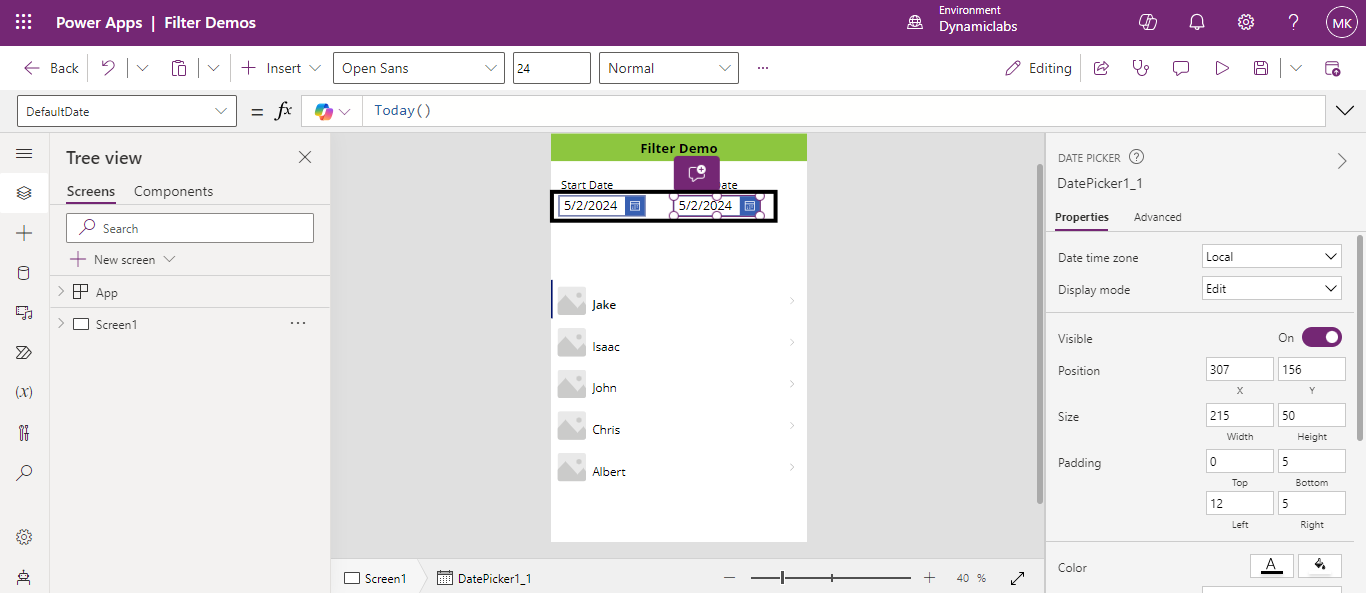Screen dimensions: 1366x593
Task: Expand Screen1 in the tree view
Action: [x=61, y=324]
